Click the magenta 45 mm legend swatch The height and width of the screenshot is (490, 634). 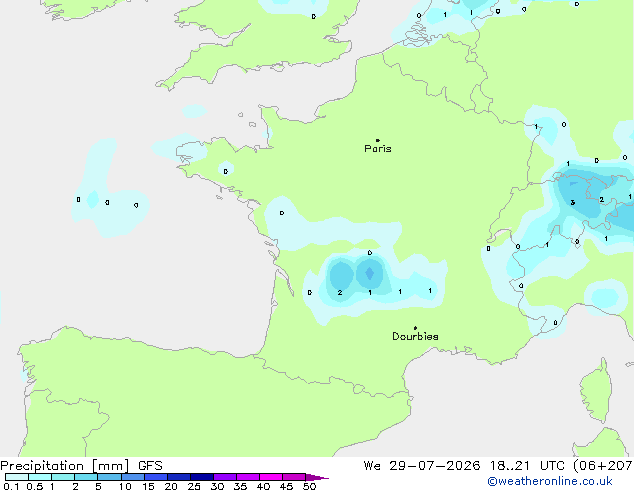(294, 477)
